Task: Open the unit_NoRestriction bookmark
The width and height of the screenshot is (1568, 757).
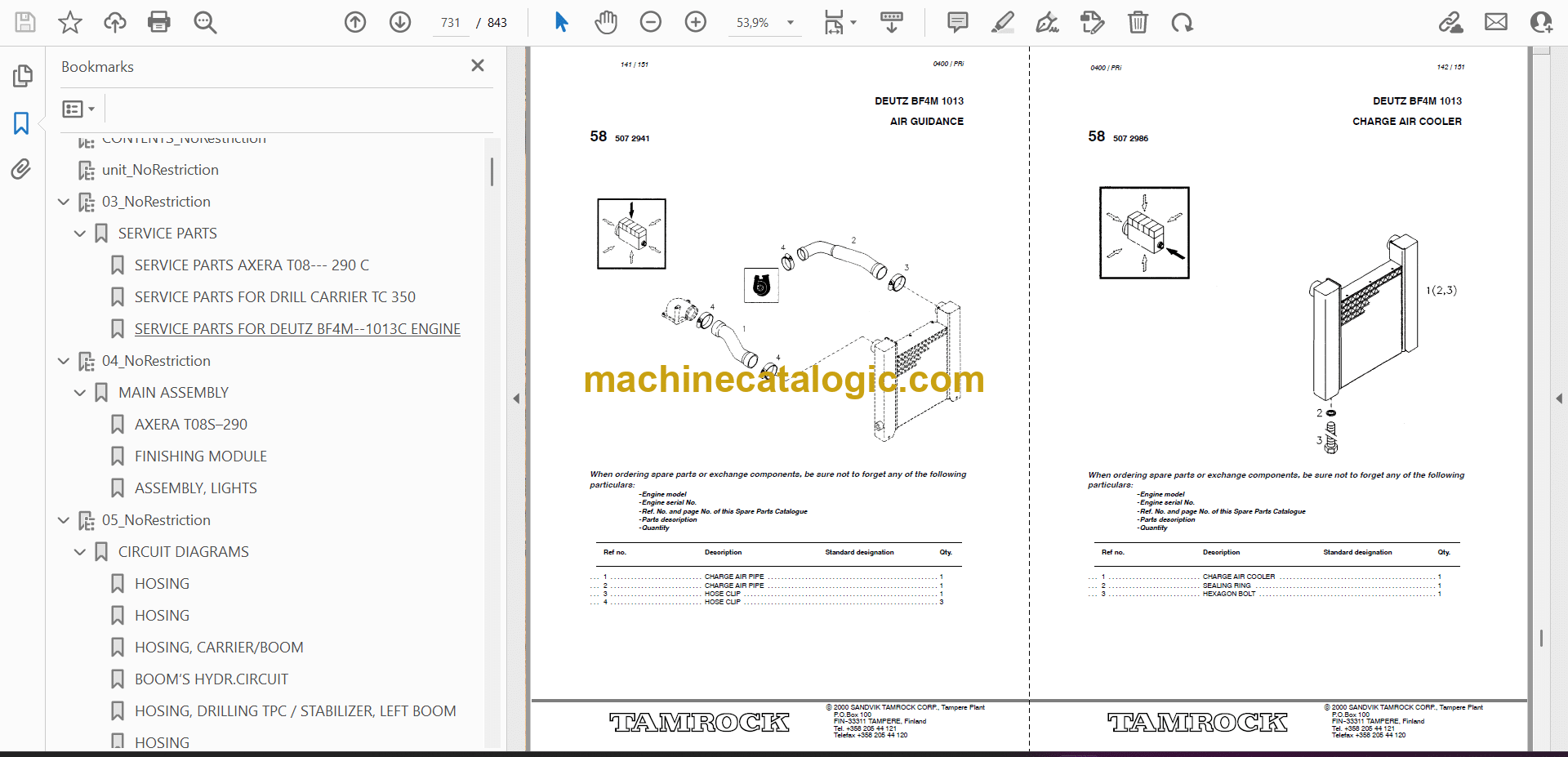Action: 160,170
